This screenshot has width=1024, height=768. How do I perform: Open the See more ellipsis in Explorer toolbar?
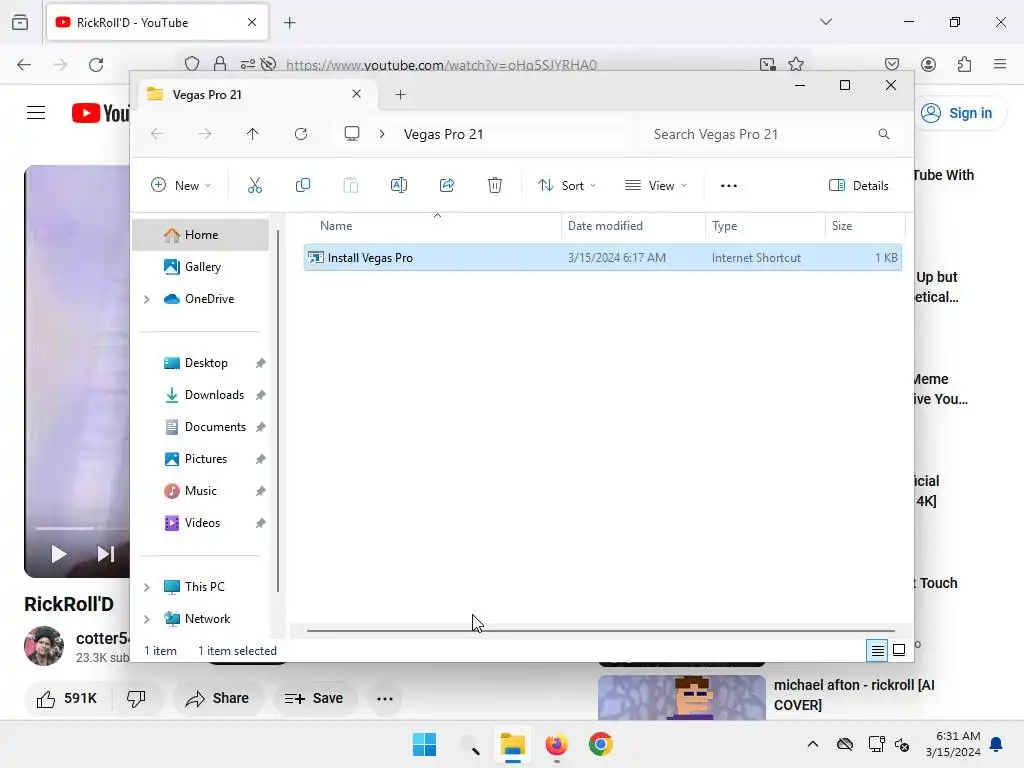[x=729, y=185]
